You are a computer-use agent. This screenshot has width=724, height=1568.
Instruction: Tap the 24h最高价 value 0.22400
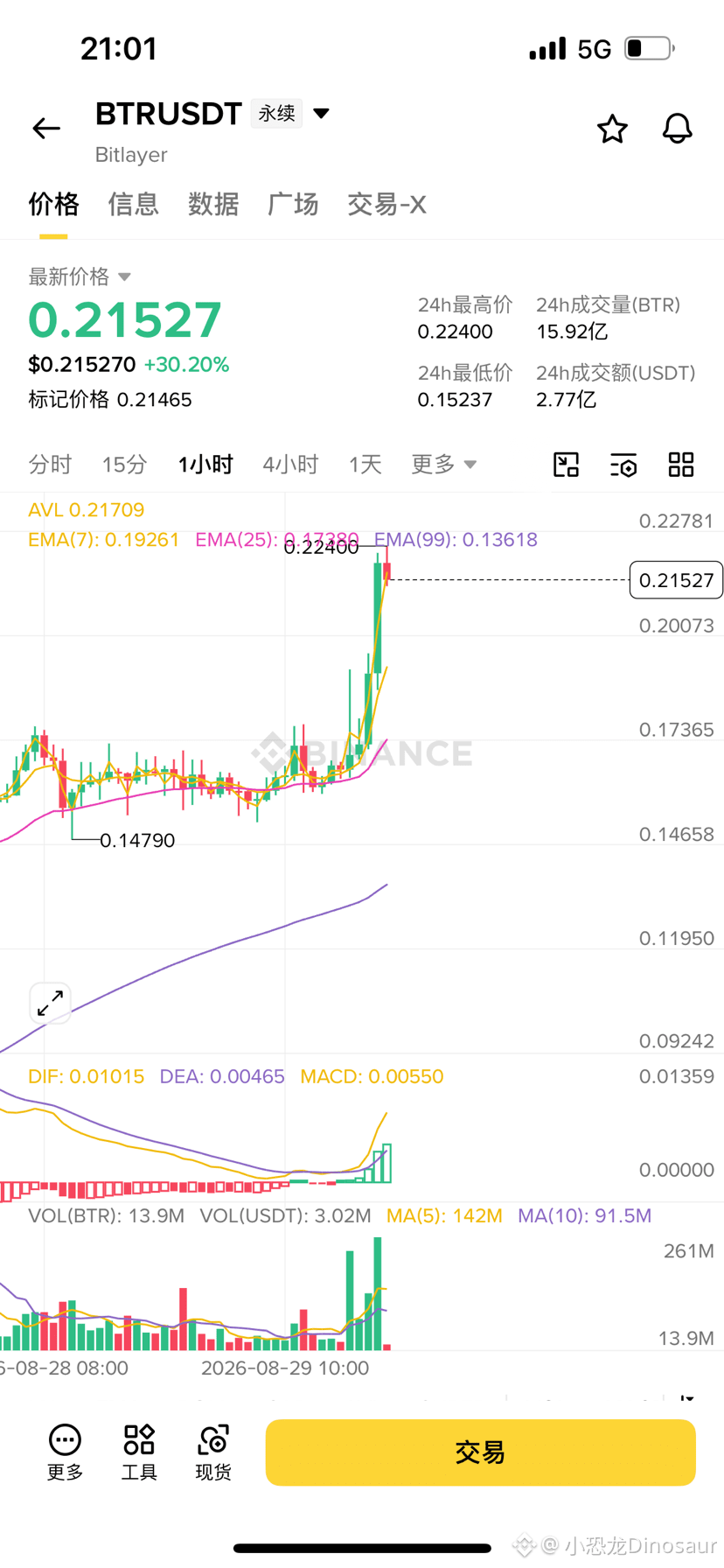(455, 332)
